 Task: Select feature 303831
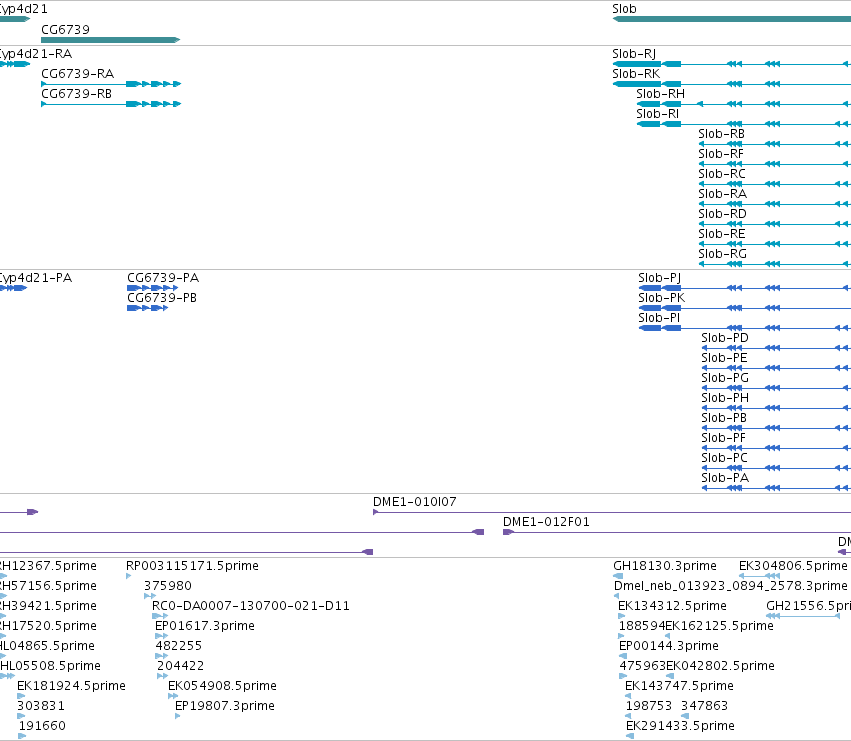click(x=21, y=716)
